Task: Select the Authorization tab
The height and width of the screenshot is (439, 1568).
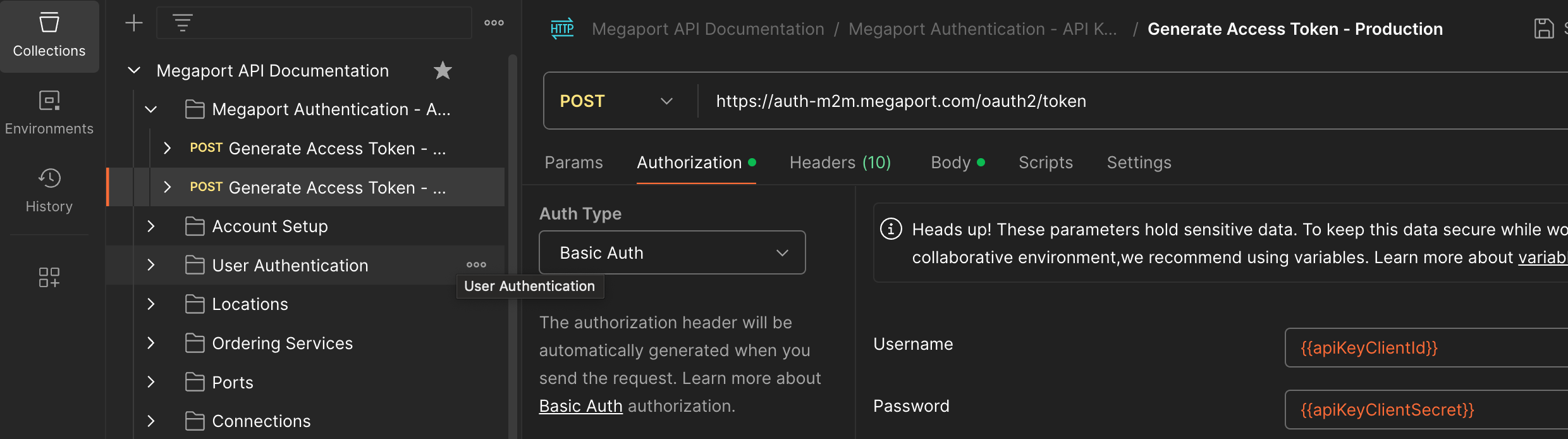Action: click(696, 163)
